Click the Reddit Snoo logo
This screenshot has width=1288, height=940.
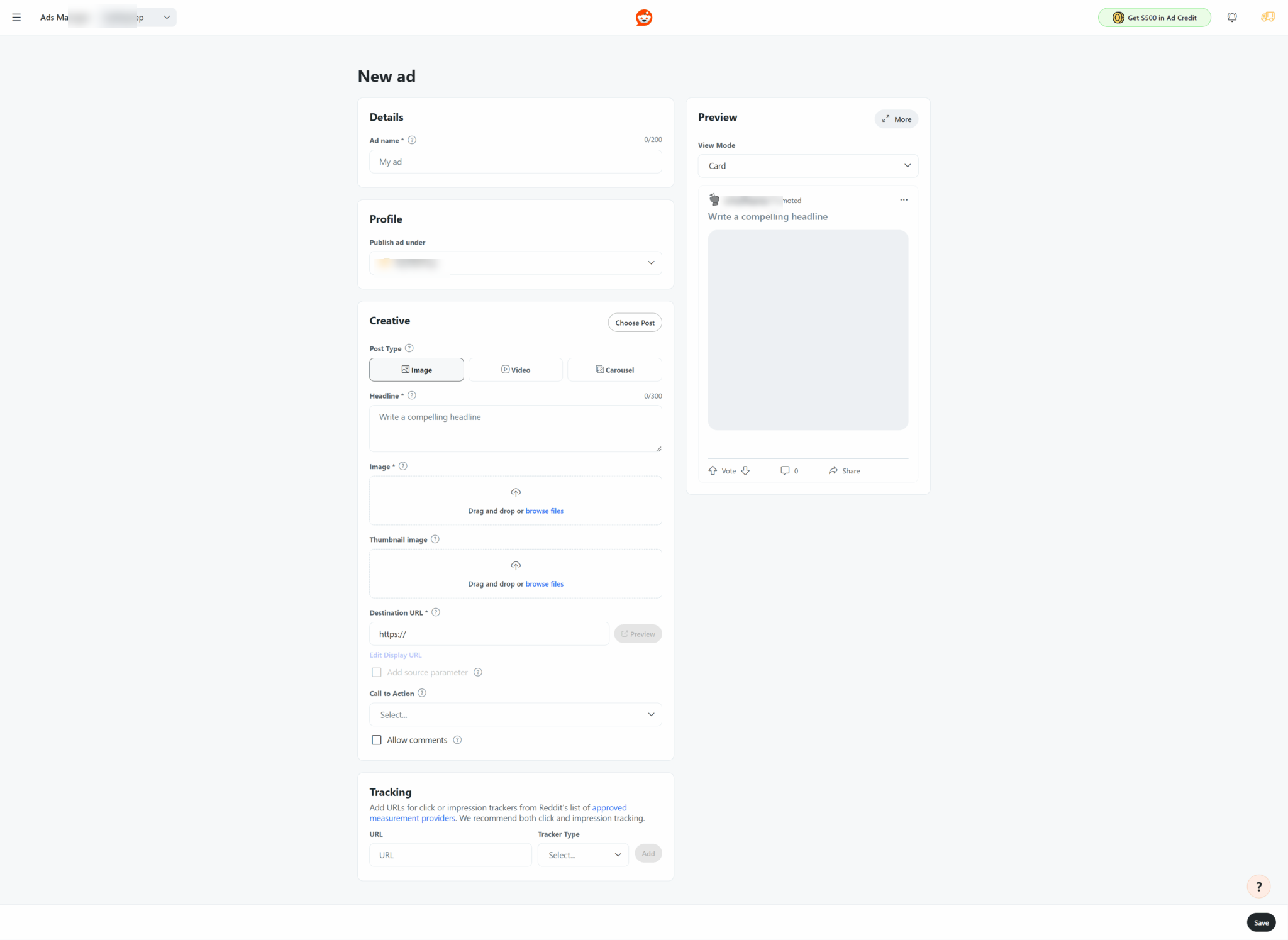[644, 18]
